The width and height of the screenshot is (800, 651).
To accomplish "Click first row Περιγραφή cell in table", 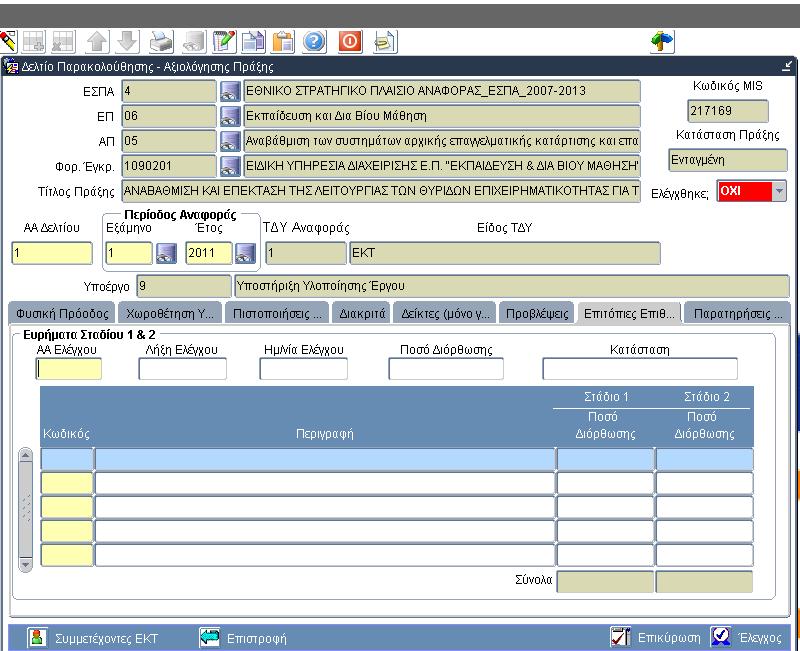I will tap(325, 459).
